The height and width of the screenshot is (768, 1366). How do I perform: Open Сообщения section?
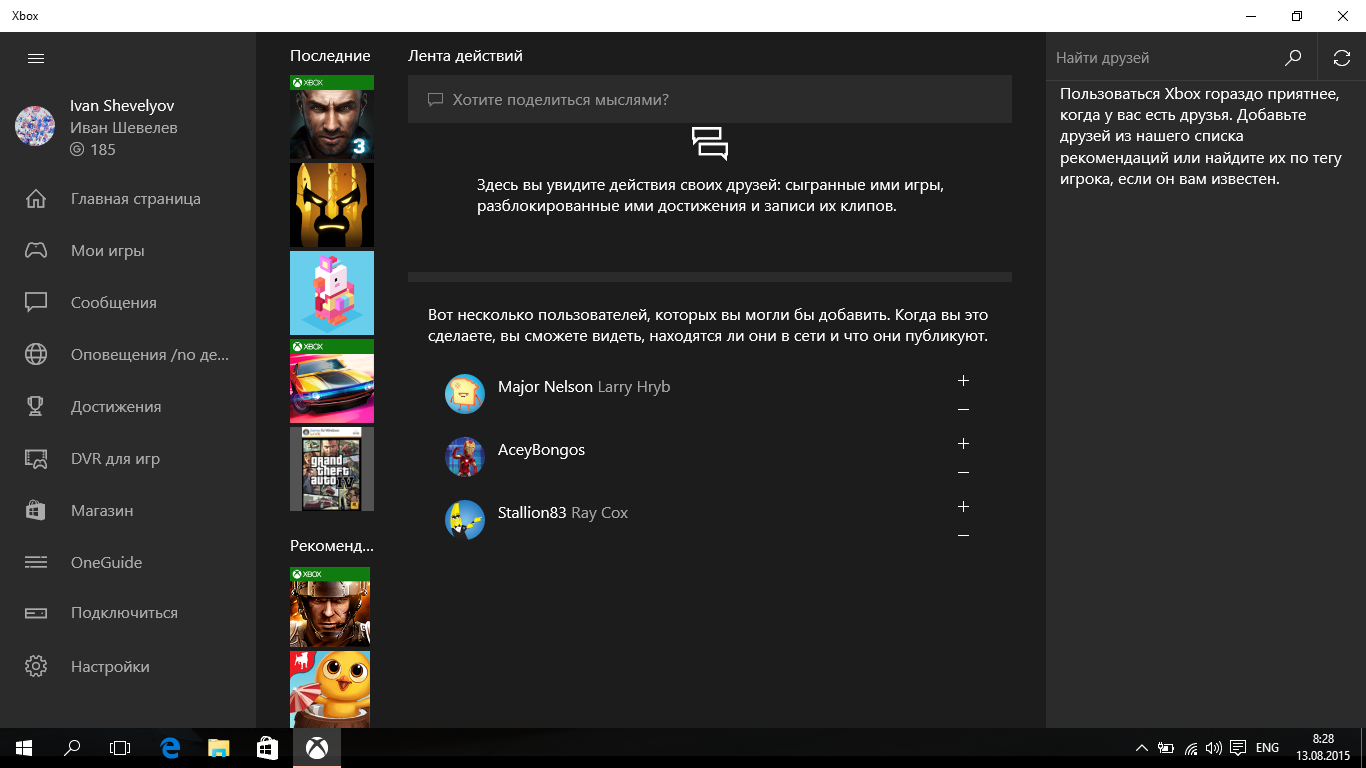(x=114, y=303)
